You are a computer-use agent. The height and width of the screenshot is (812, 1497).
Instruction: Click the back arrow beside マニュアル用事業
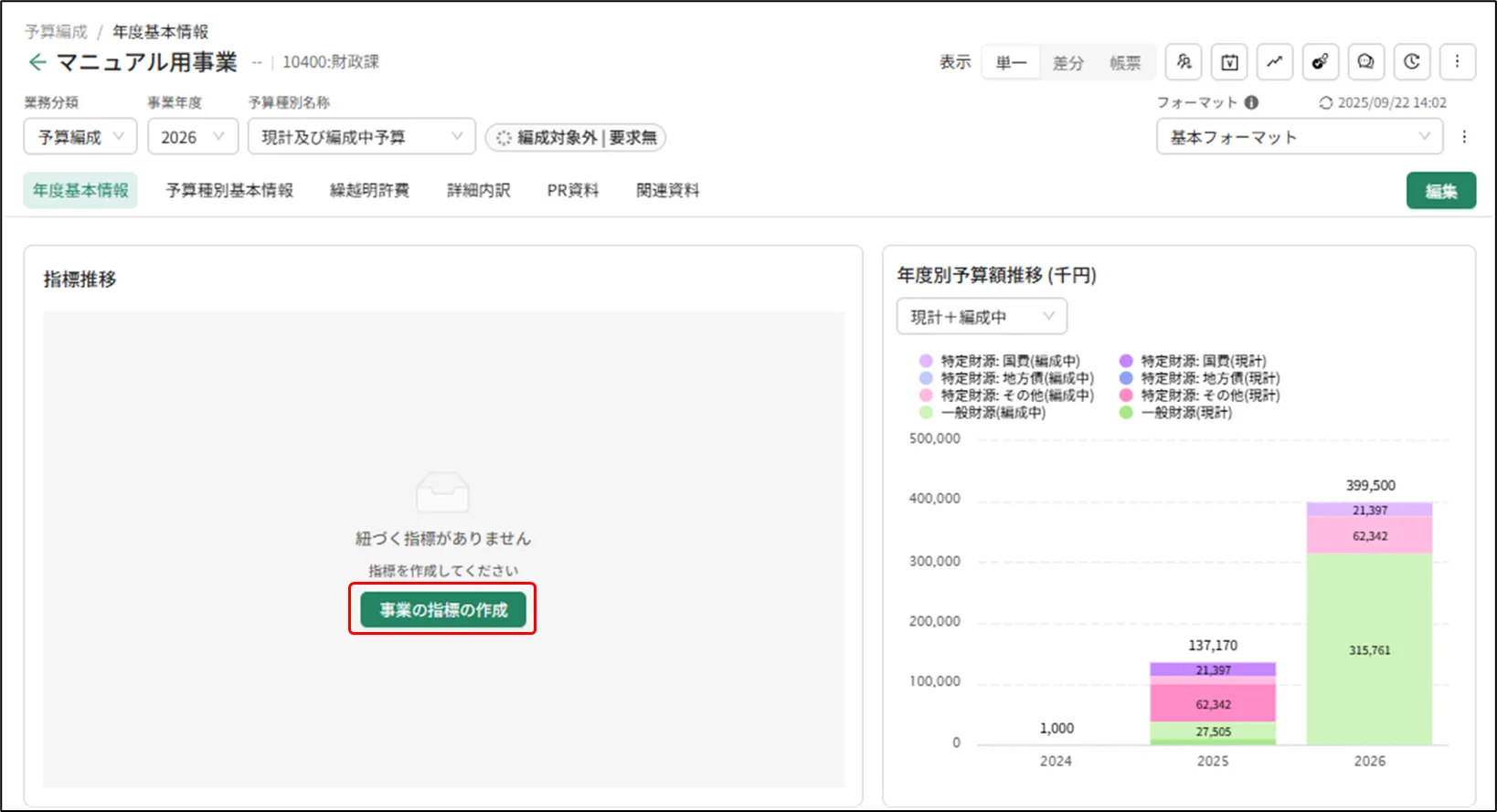[37, 62]
